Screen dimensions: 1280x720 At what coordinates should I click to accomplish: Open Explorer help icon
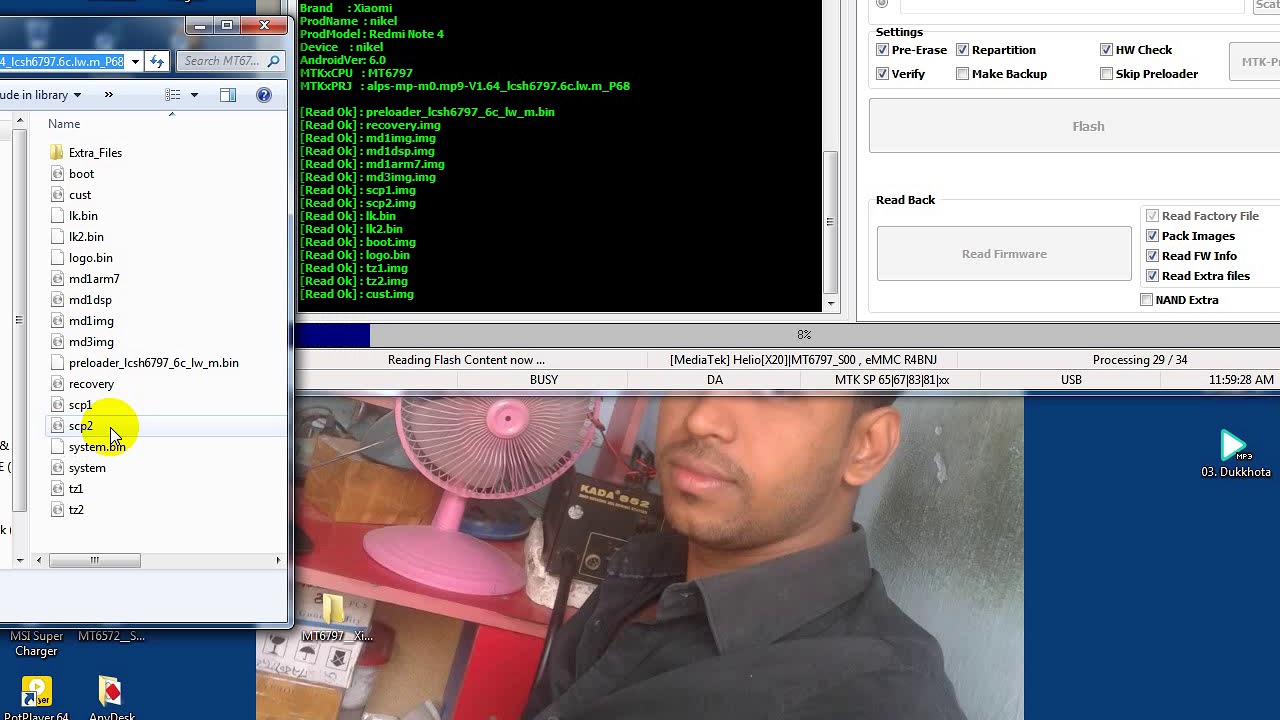click(x=264, y=95)
